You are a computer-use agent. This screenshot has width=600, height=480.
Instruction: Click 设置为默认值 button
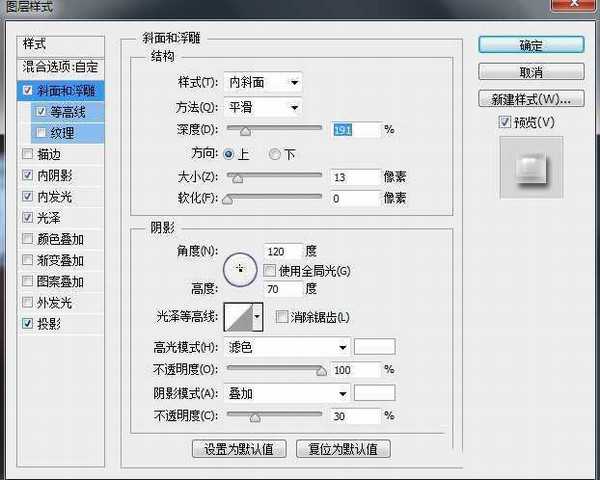(x=238, y=449)
